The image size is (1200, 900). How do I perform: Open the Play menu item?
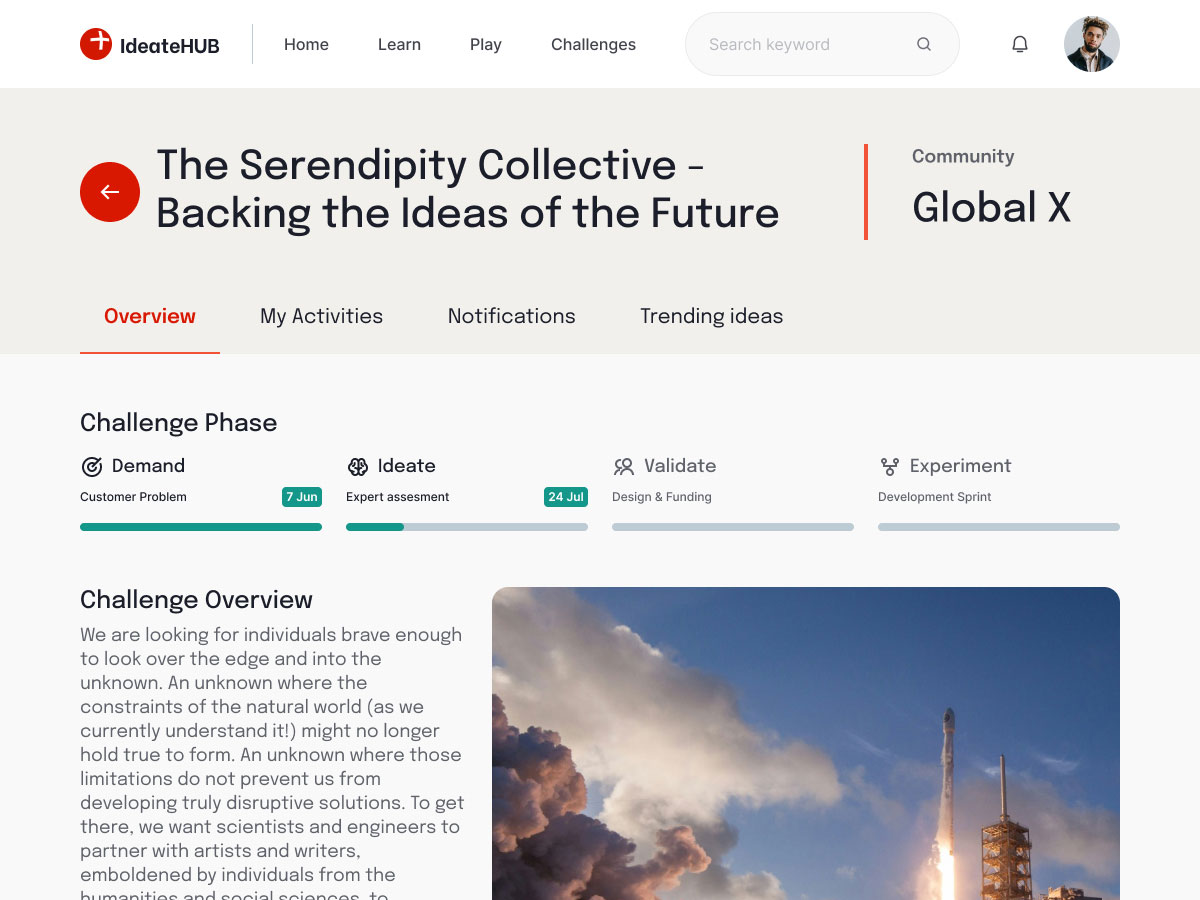486,44
